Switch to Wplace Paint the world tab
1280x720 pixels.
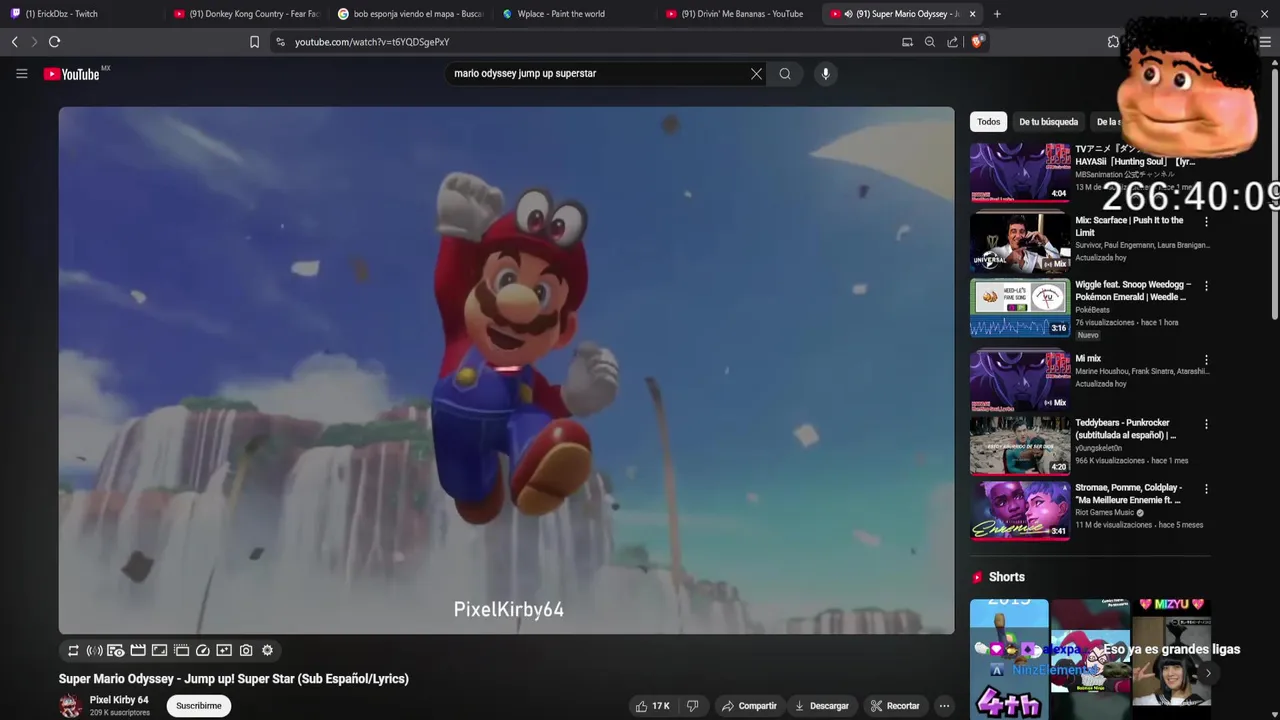click(x=575, y=14)
